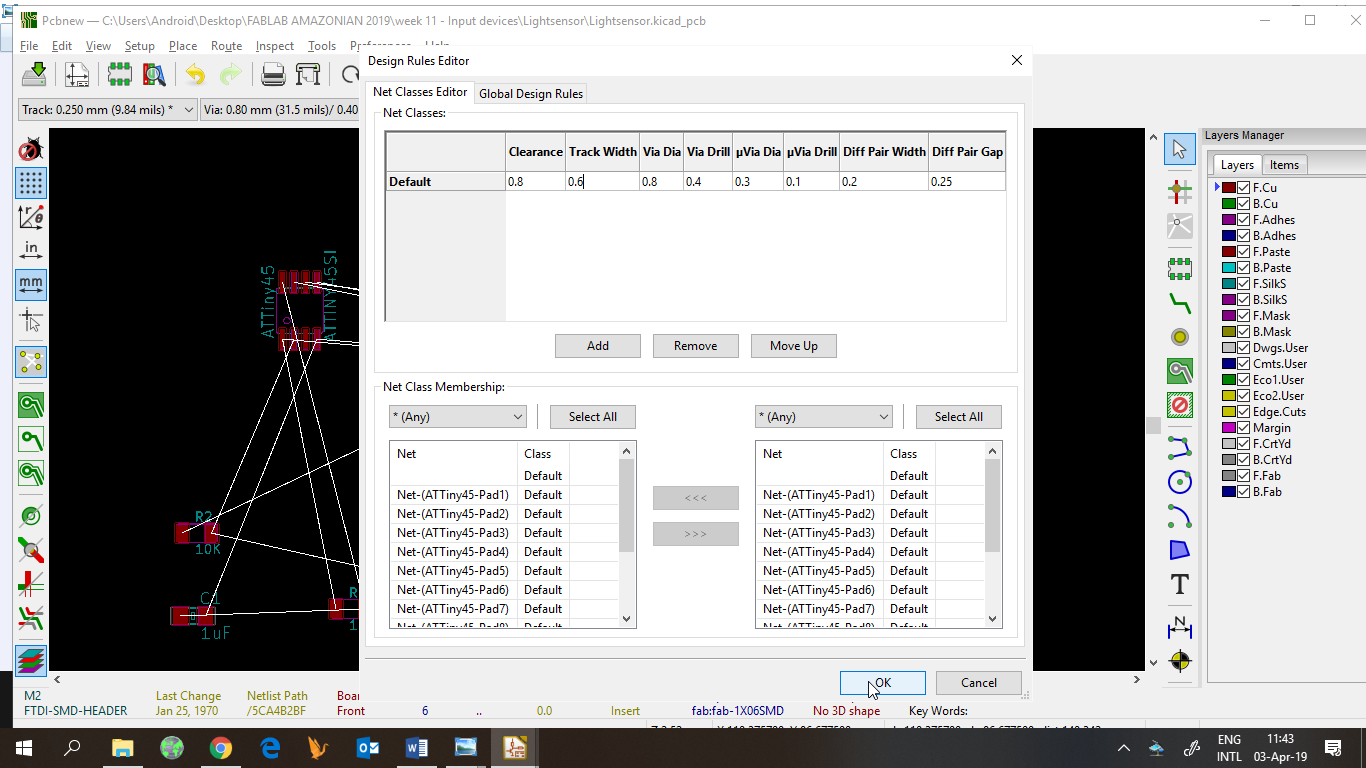Toggle the grid display icon

pyautogui.click(x=31, y=183)
